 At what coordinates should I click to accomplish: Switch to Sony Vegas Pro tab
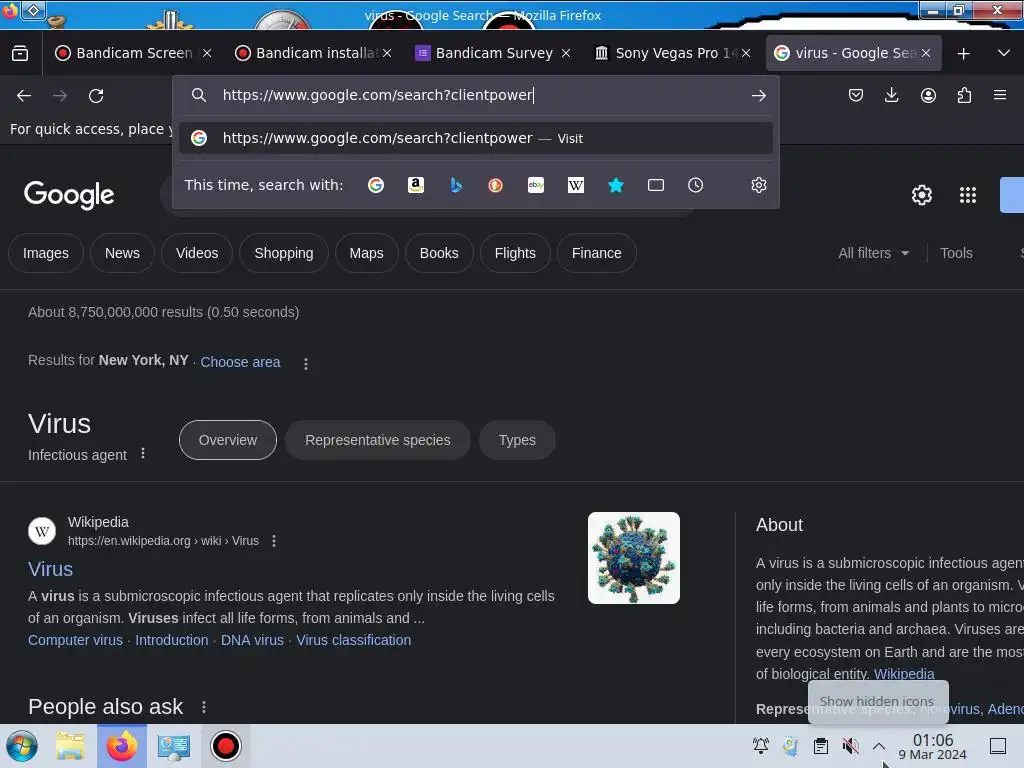673,53
